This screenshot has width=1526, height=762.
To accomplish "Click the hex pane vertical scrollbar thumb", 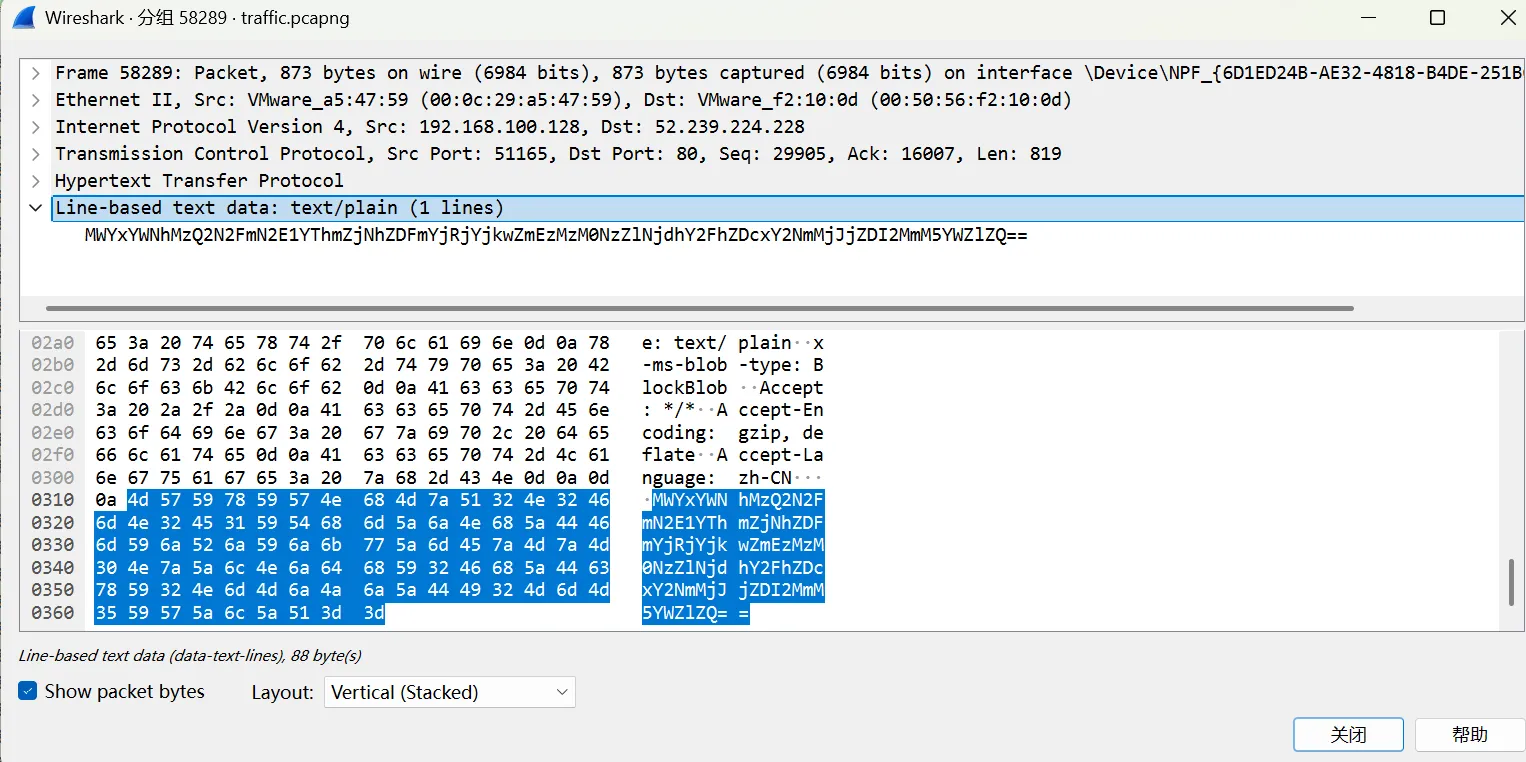I will 1511,582.
